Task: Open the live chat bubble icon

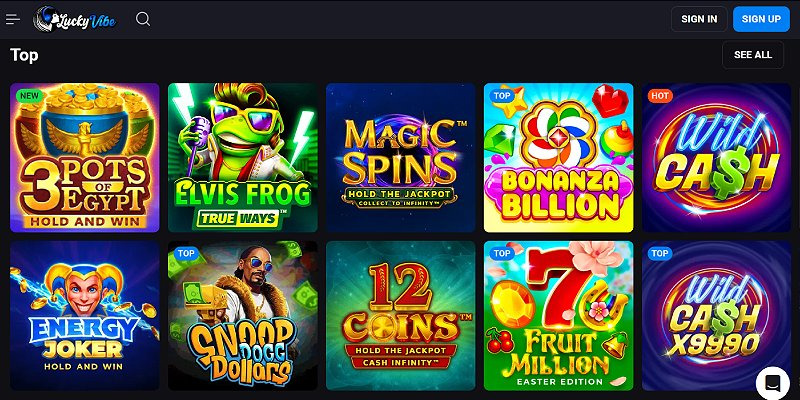Action: coord(772,383)
